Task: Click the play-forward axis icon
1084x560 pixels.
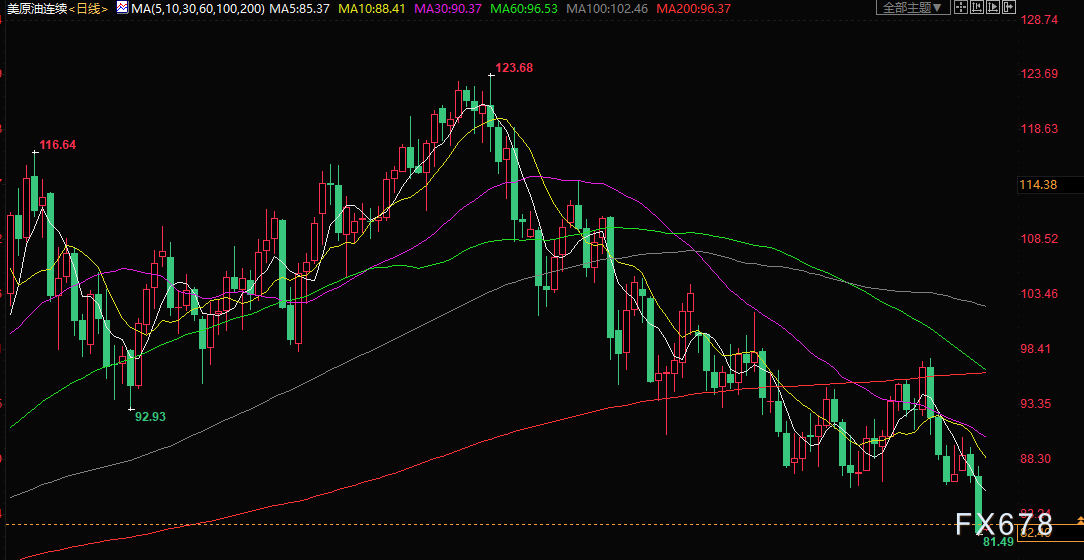Action: coord(993,7)
